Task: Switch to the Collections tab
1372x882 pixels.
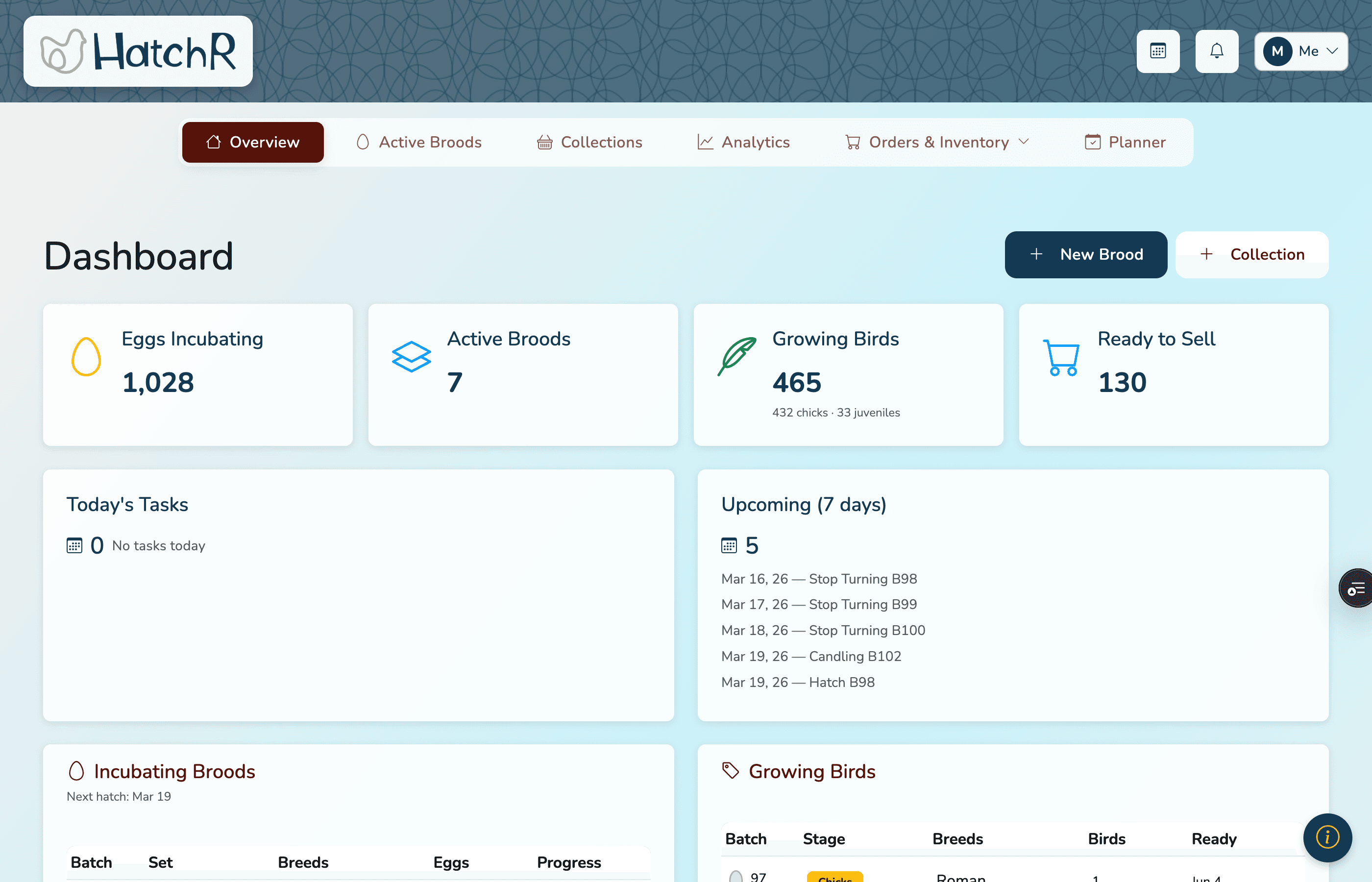Action: click(x=589, y=142)
